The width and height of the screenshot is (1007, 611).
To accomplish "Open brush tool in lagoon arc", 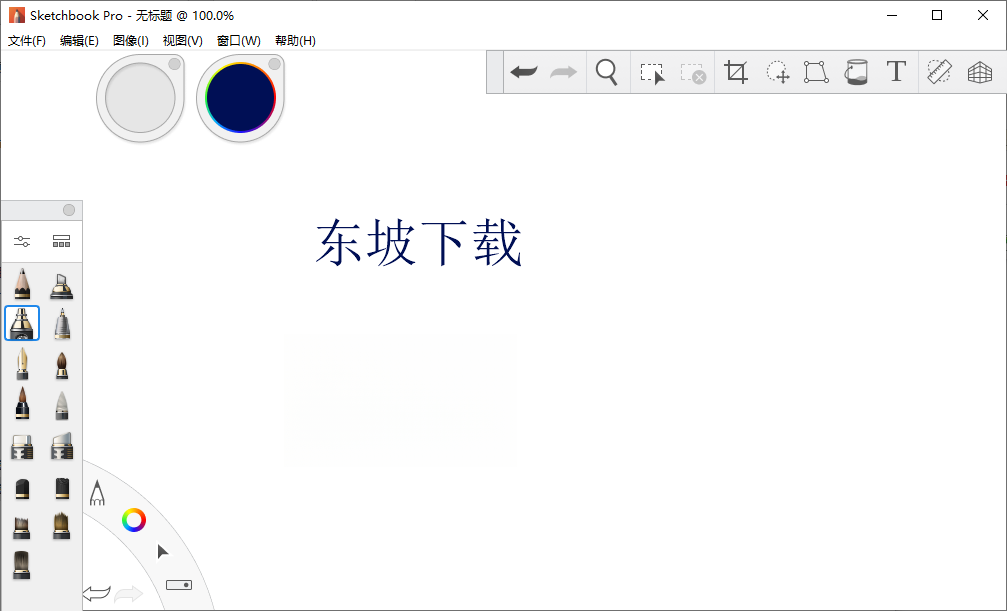I will [97, 493].
